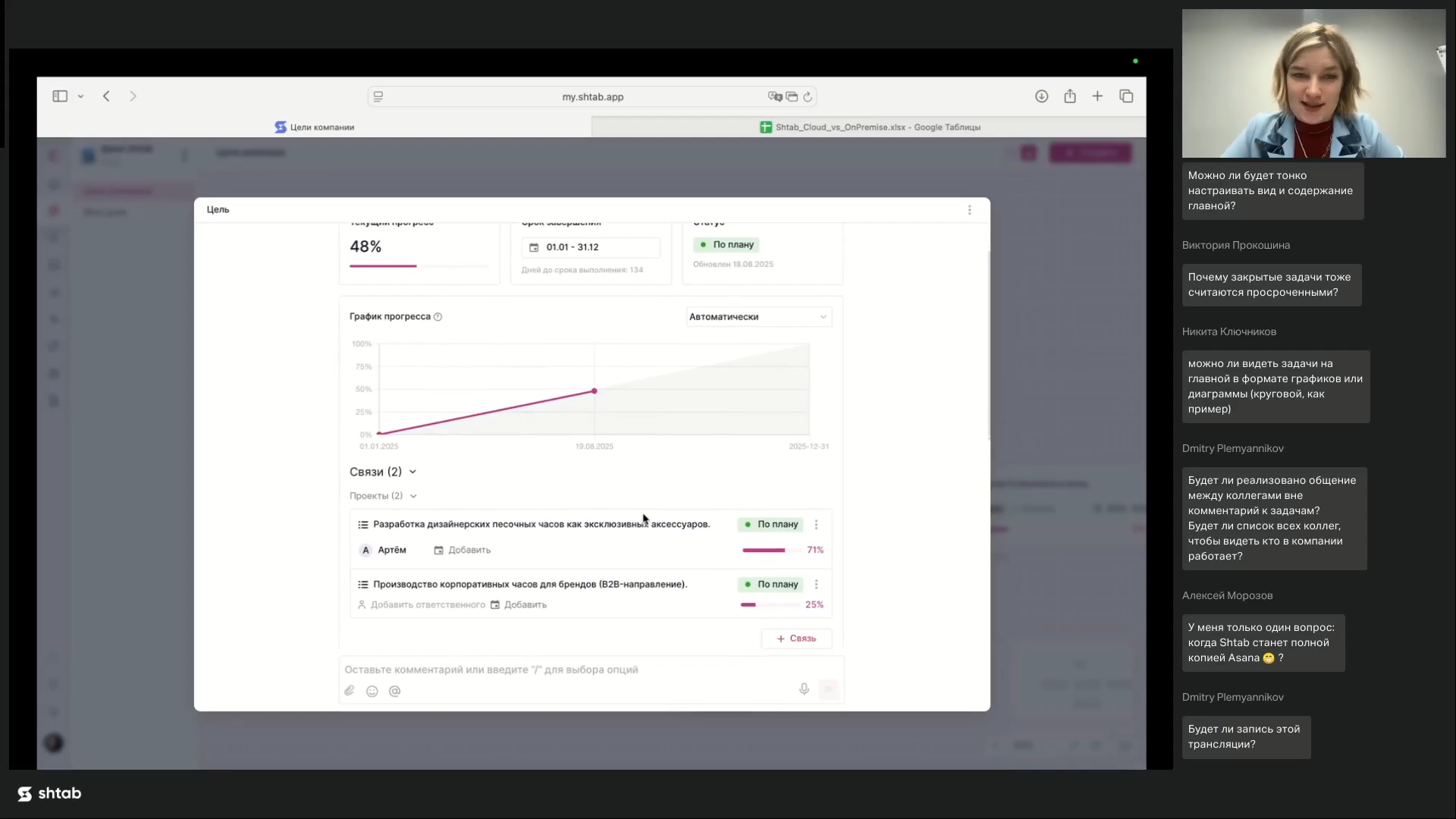Screen dimensions: 1456x819
Task: Open the emoji picker icon
Action: 372,691
